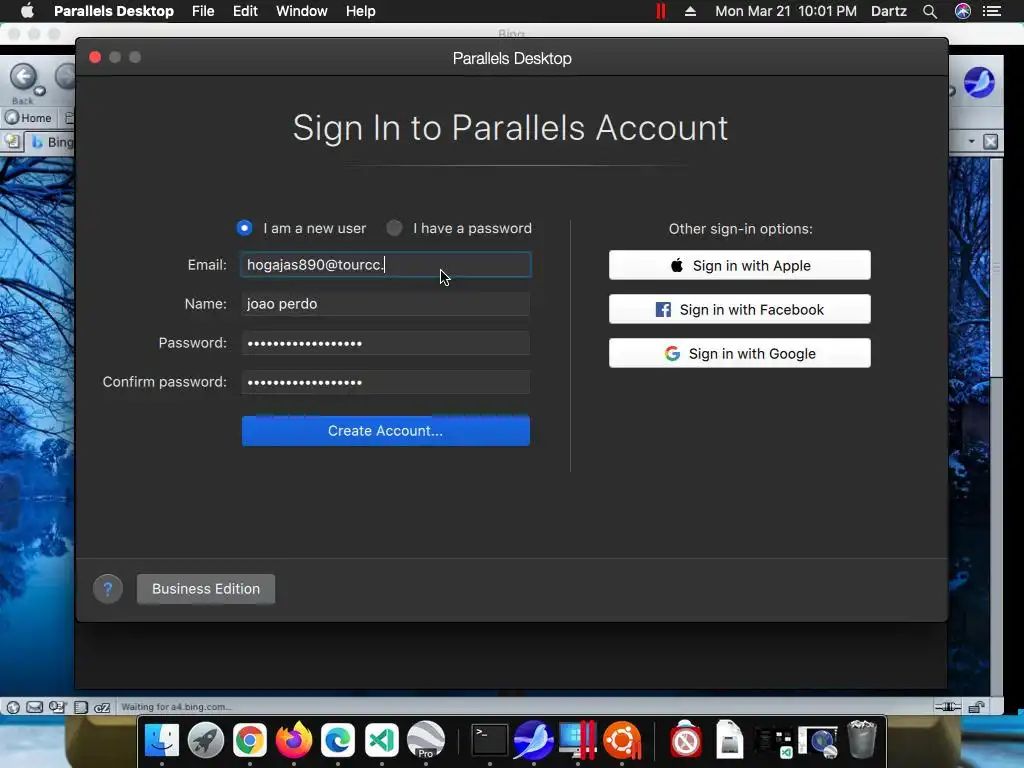
Task: Open the Edit menu
Action: click(x=245, y=11)
